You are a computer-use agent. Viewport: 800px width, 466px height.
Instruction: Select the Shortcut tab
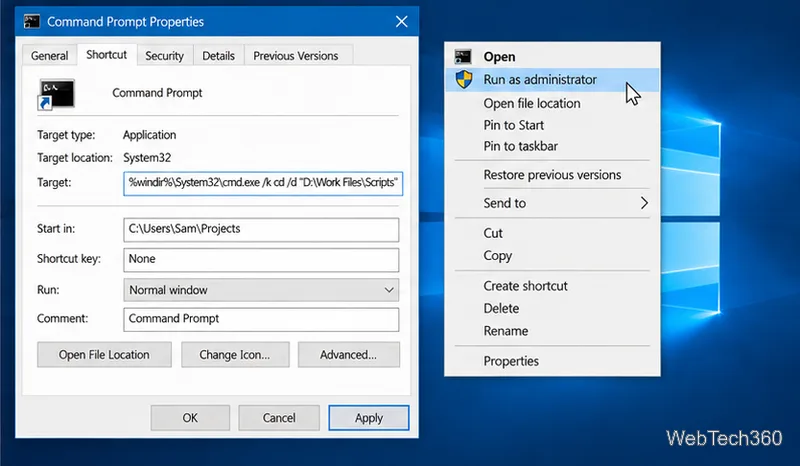tap(106, 55)
